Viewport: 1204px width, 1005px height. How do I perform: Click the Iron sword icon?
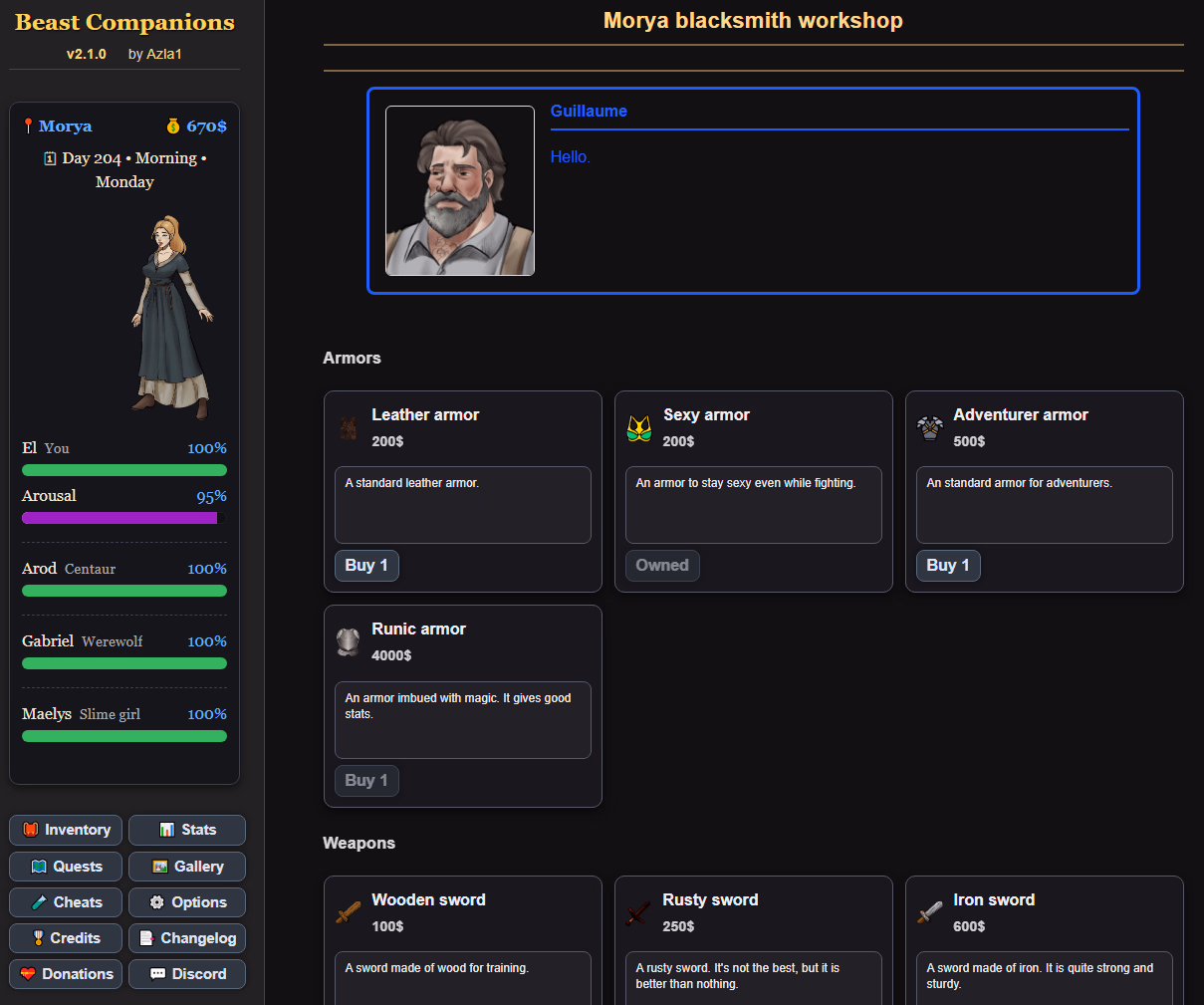click(x=929, y=912)
